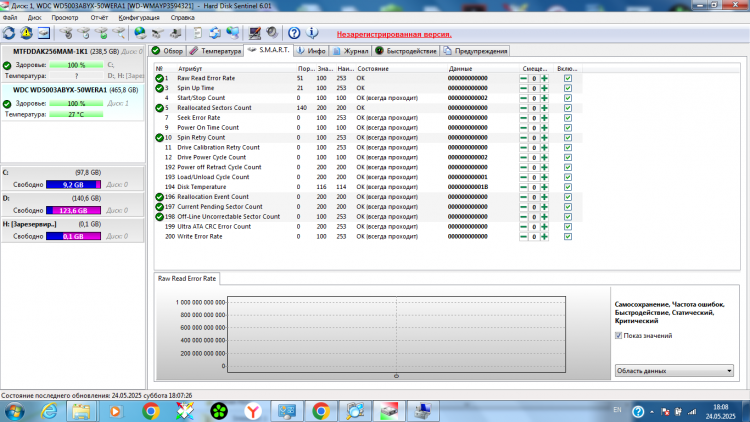The width and height of the screenshot is (750, 422).
Task: Click the minus offset button for Write Error Rate
Action: (524, 236)
